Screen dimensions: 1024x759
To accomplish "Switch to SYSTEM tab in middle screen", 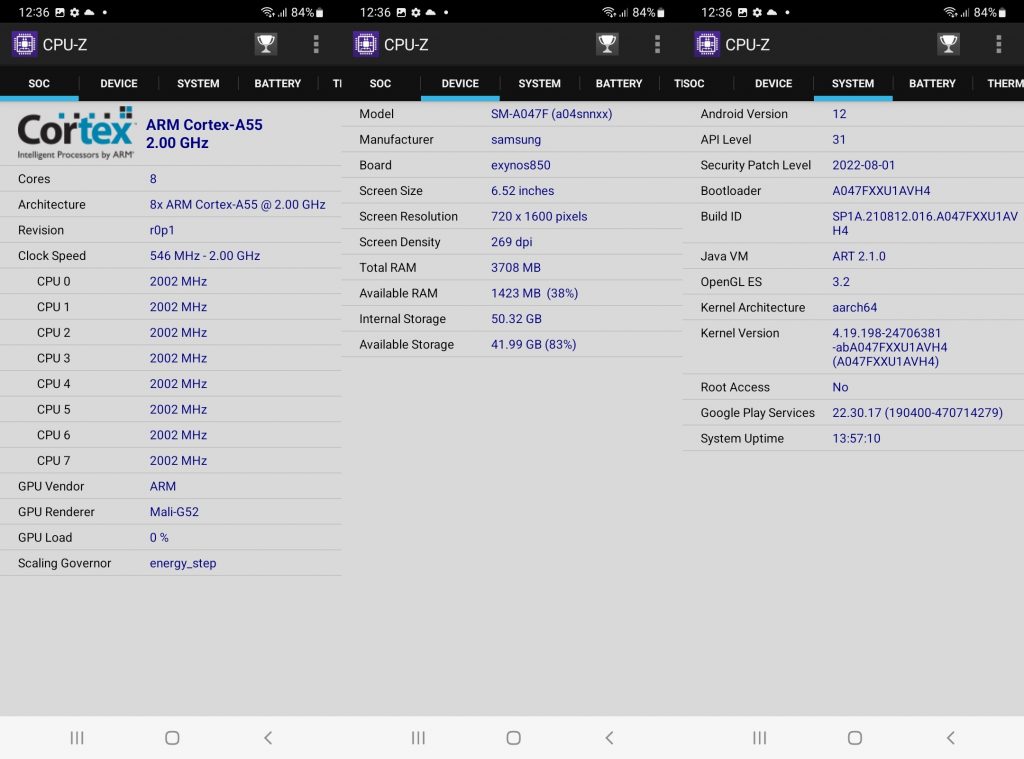I will click(x=539, y=84).
